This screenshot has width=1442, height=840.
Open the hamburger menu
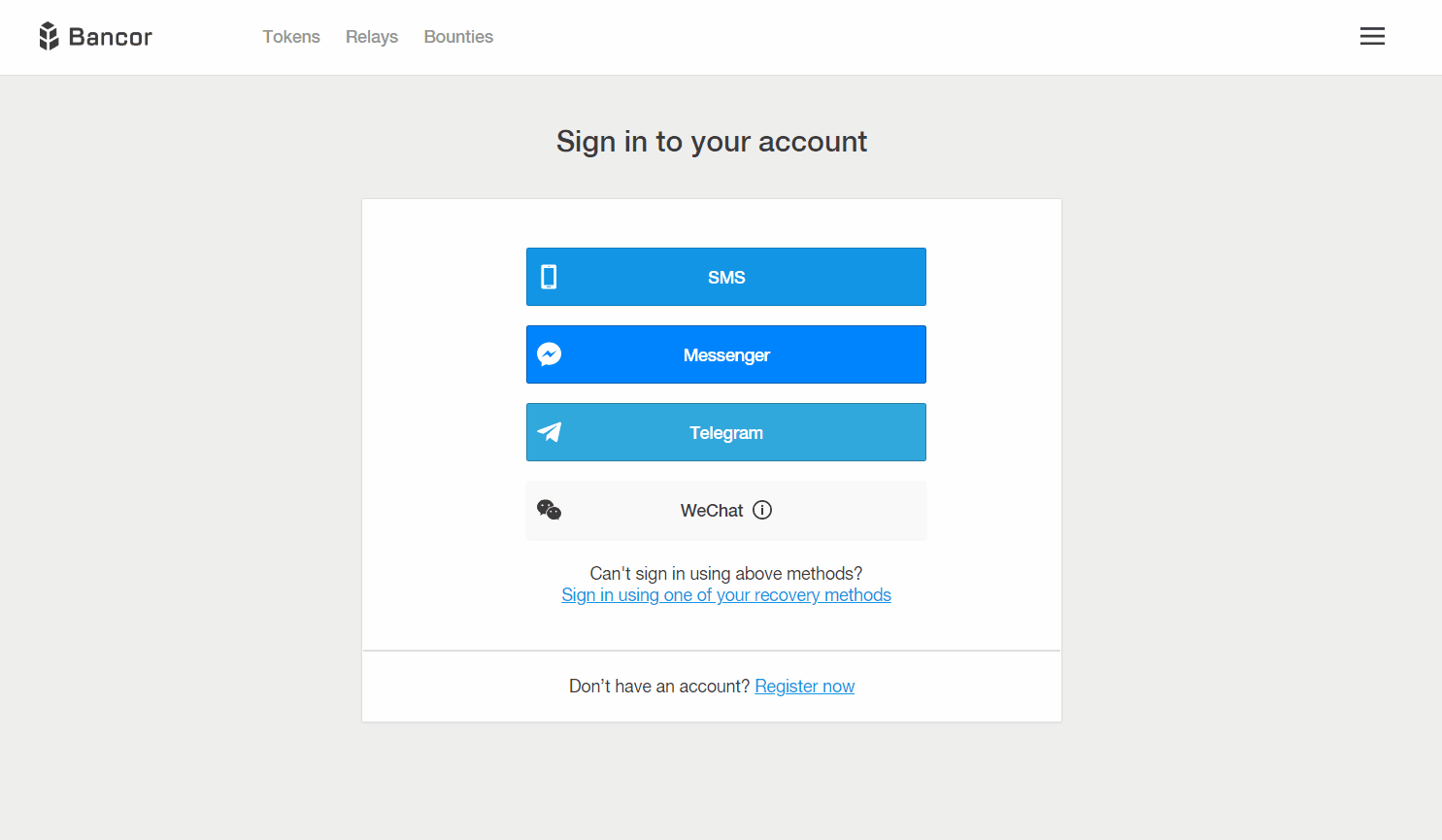pos(1372,36)
